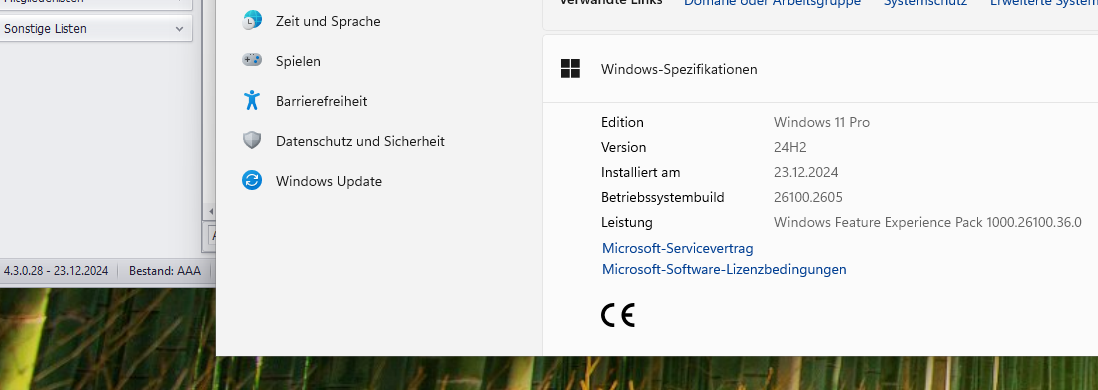1098x390 pixels.
Task: Click the Windows logo beside Windows-Spezifikationen
Action: point(571,69)
